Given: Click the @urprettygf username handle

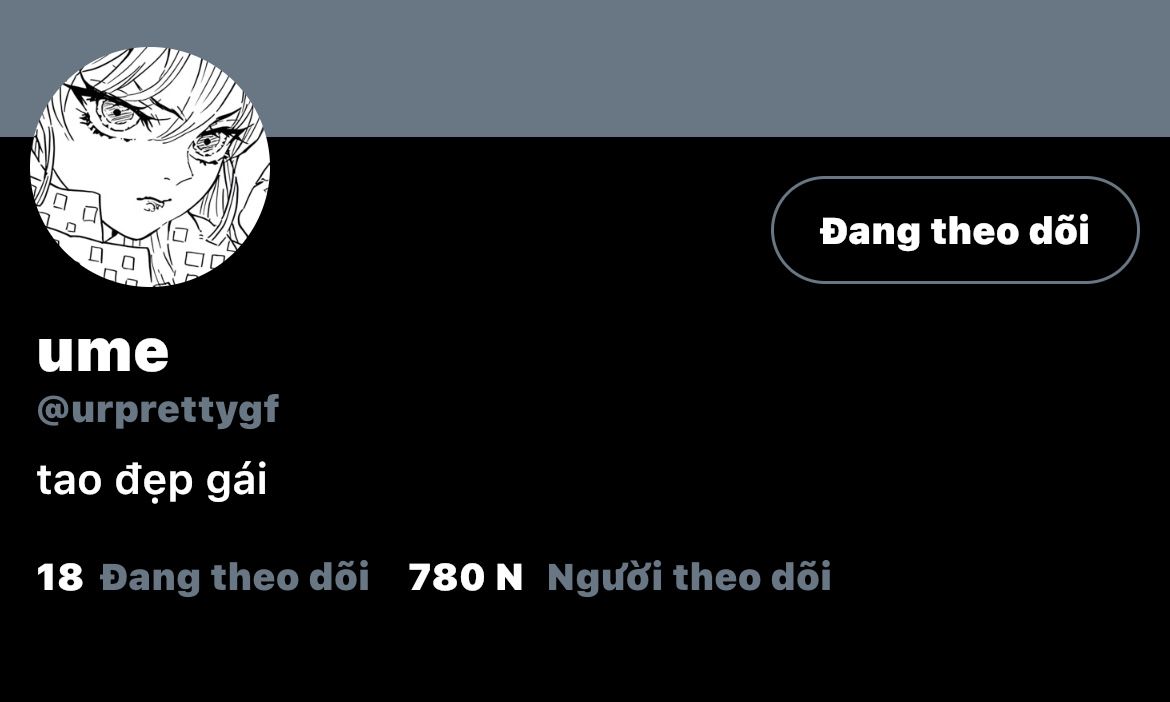Looking at the screenshot, I should pyautogui.click(x=157, y=410).
